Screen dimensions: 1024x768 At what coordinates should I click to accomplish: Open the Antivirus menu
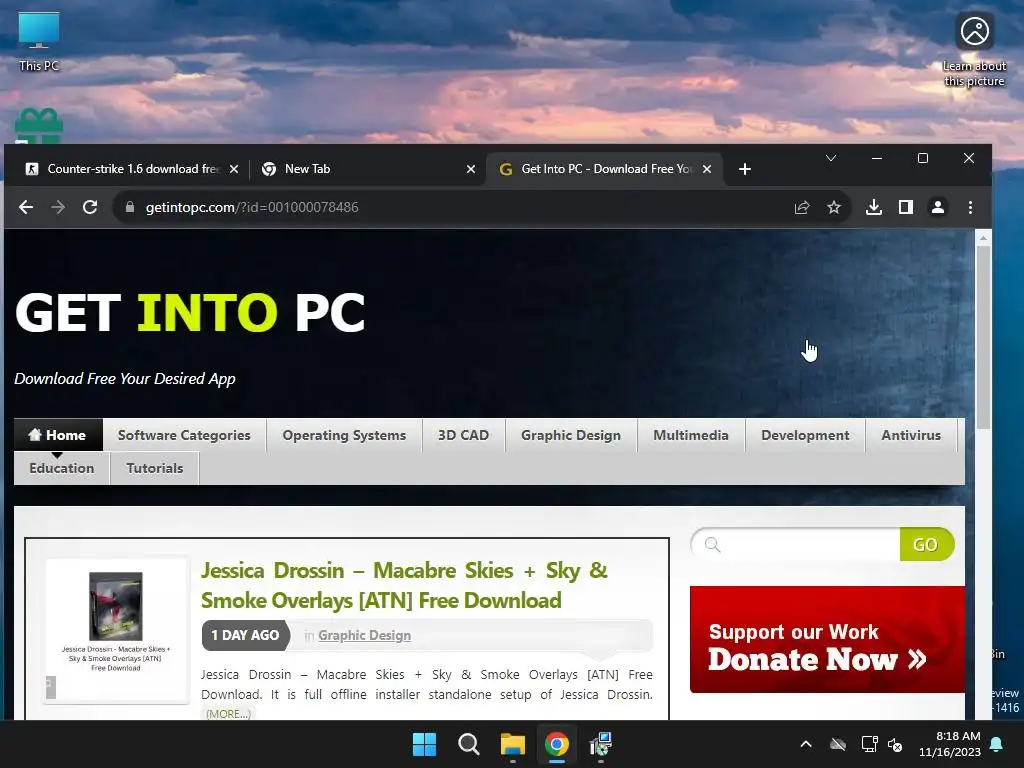[911, 435]
